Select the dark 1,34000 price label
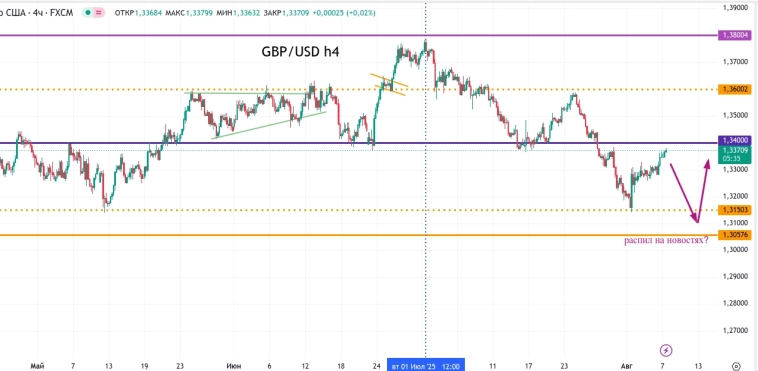This screenshot has height=371, width=758. [735, 140]
